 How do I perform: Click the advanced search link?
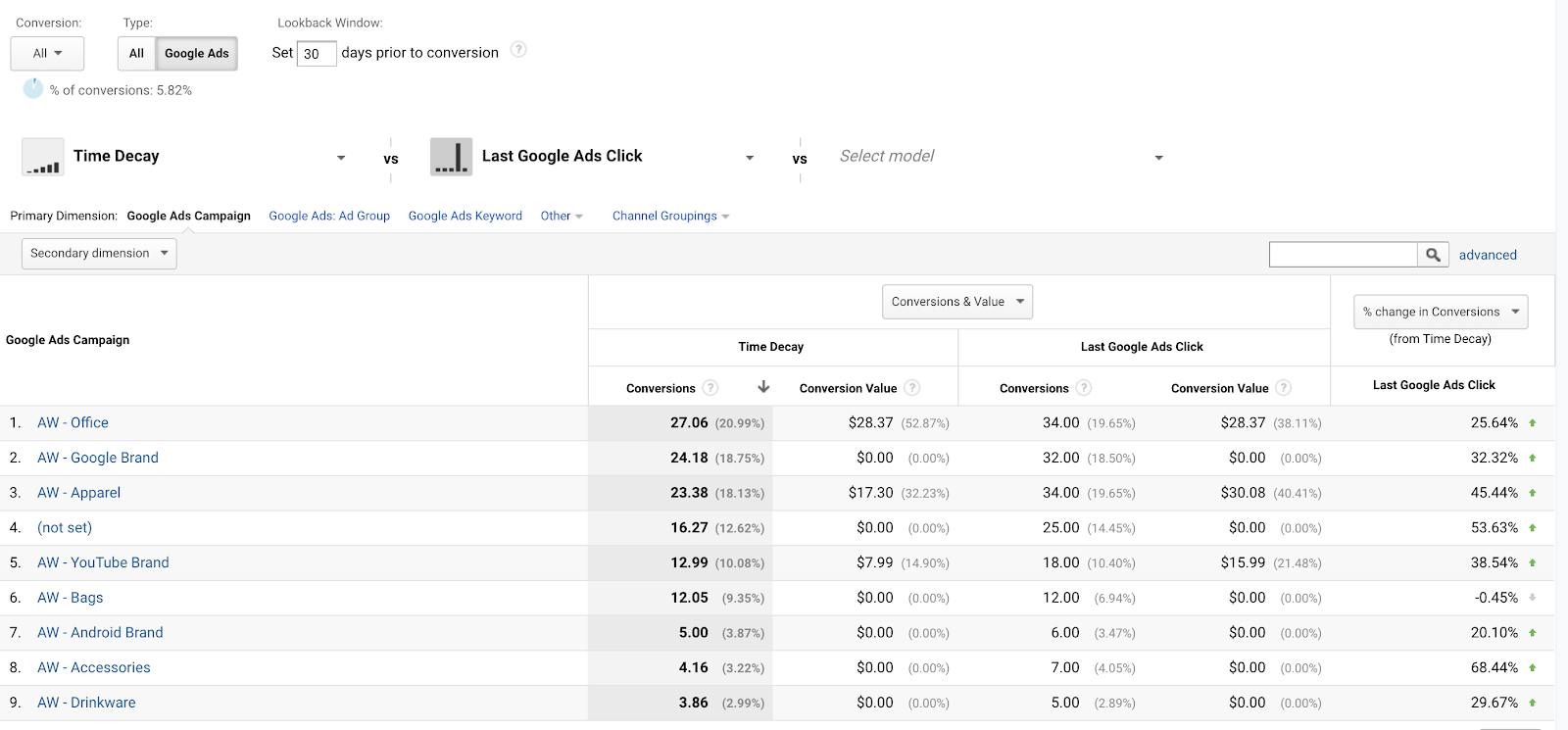[x=1488, y=255]
